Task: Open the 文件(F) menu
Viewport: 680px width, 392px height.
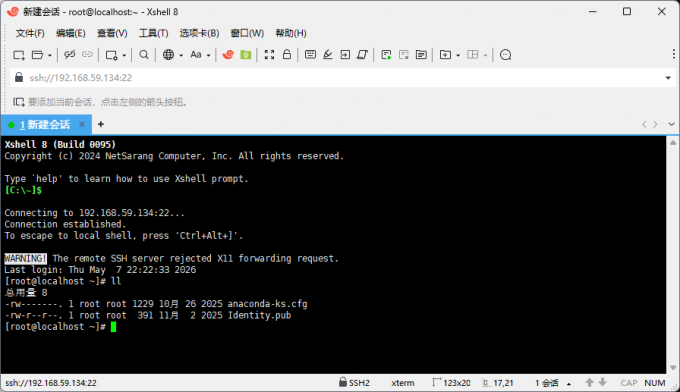Action: (30, 33)
